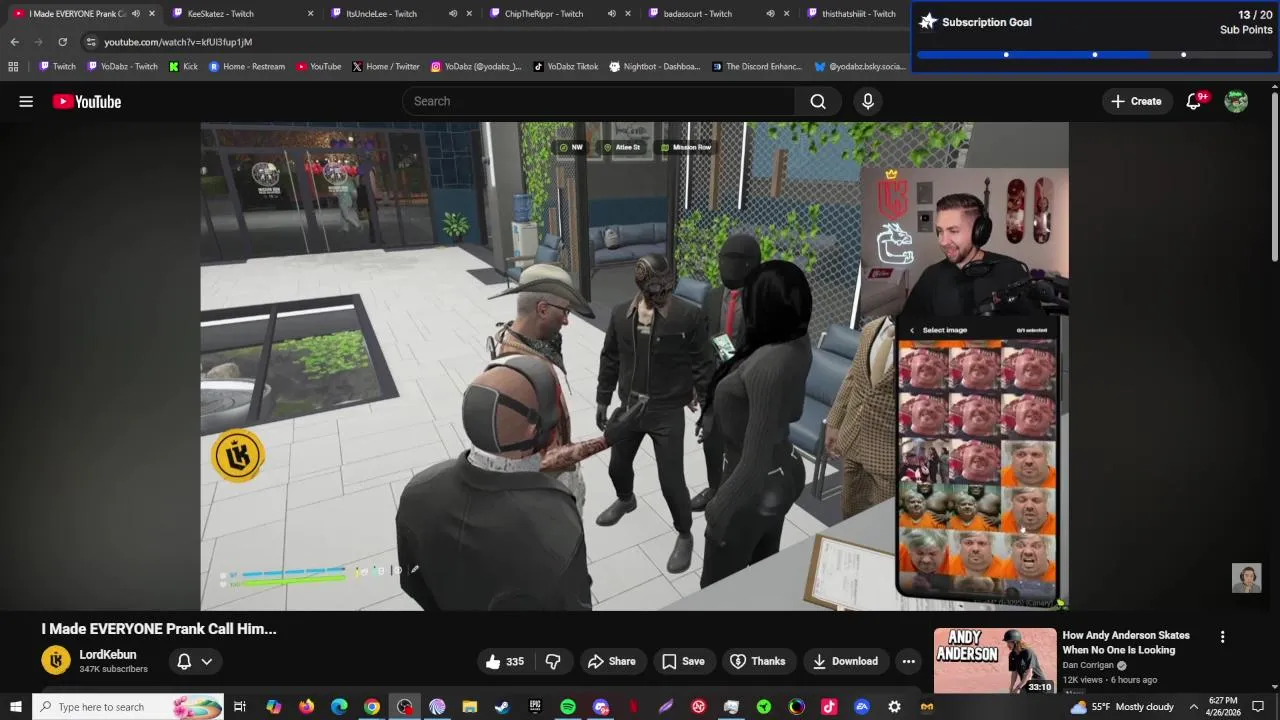Mute the ItsUncleLee tab audio
Screen dimensions: 1280x720
tap(453, 14)
